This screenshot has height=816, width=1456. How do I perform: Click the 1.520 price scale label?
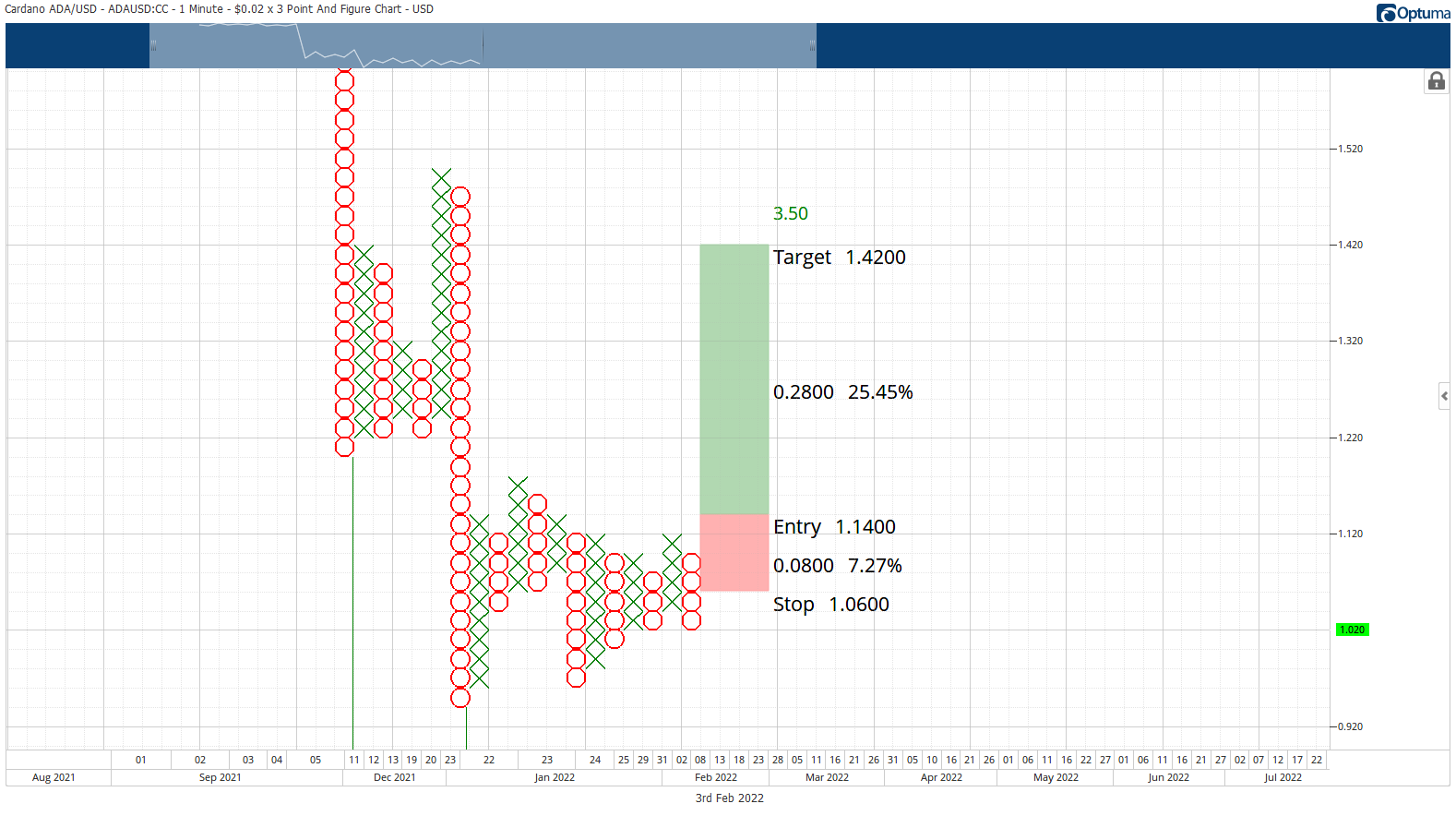(1350, 149)
